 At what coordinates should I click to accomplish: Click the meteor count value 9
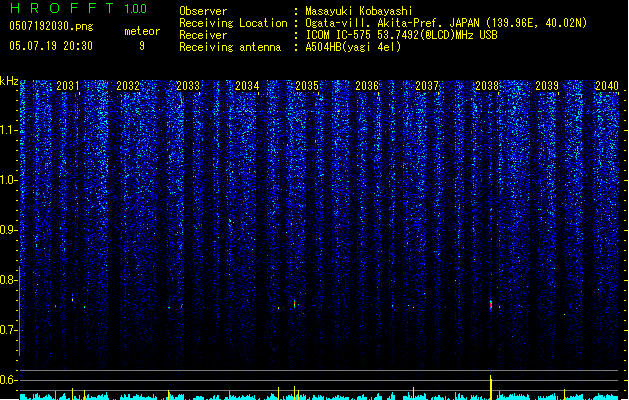click(142, 46)
